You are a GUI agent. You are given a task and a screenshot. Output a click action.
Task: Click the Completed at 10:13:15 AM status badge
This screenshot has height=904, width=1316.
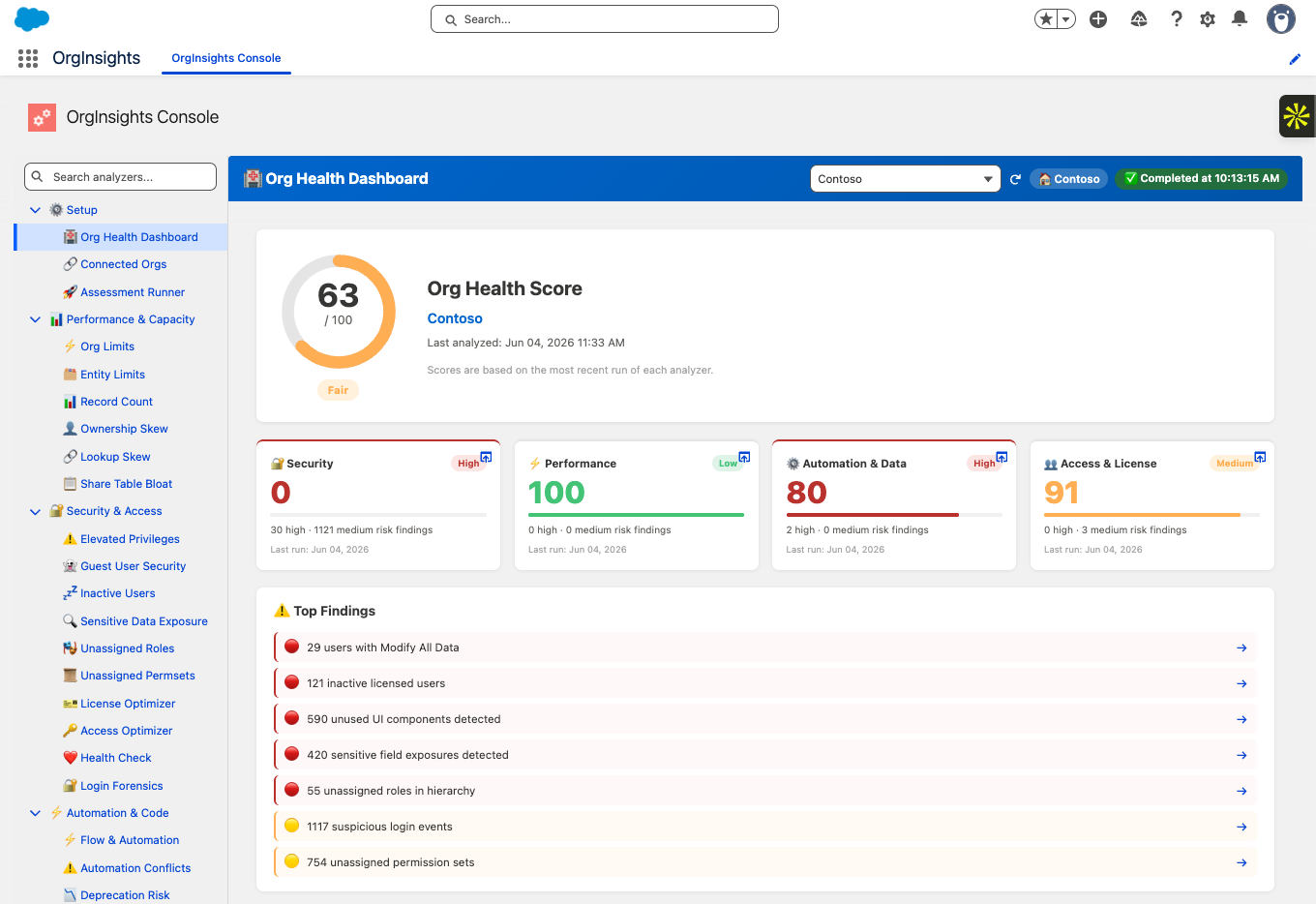[x=1202, y=179]
